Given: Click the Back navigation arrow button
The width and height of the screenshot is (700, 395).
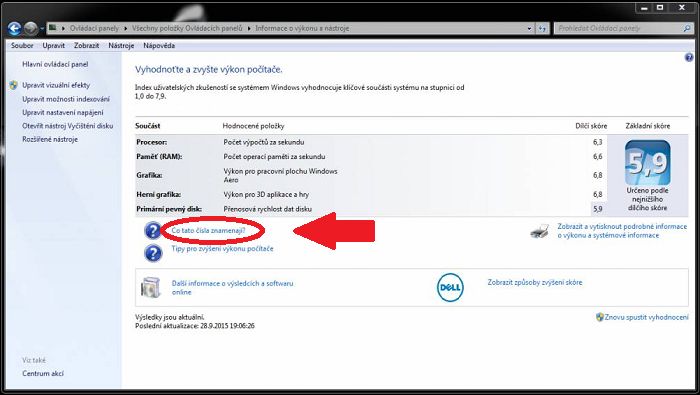Looking at the screenshot, I should pos(14,28).
